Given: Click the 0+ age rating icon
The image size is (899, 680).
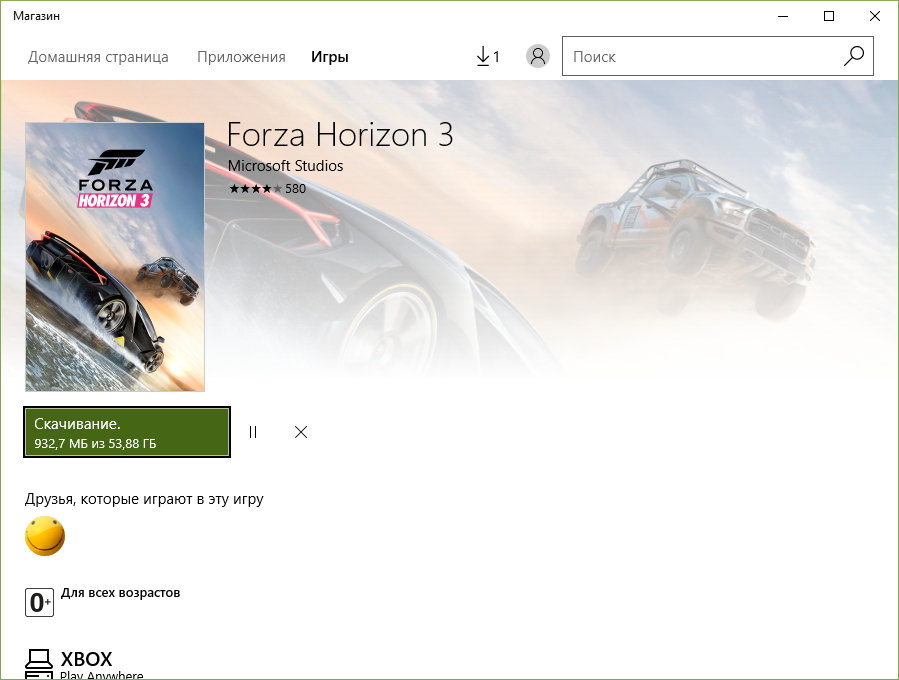Looking at the screenshot, I should (x=40, y=602).
